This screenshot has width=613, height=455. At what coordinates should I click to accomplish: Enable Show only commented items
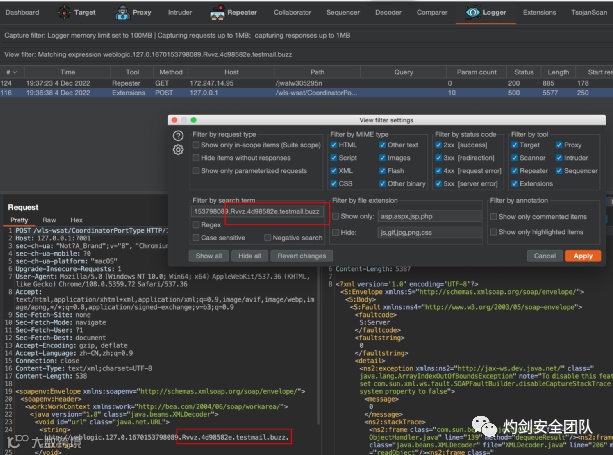pos(493,217)
